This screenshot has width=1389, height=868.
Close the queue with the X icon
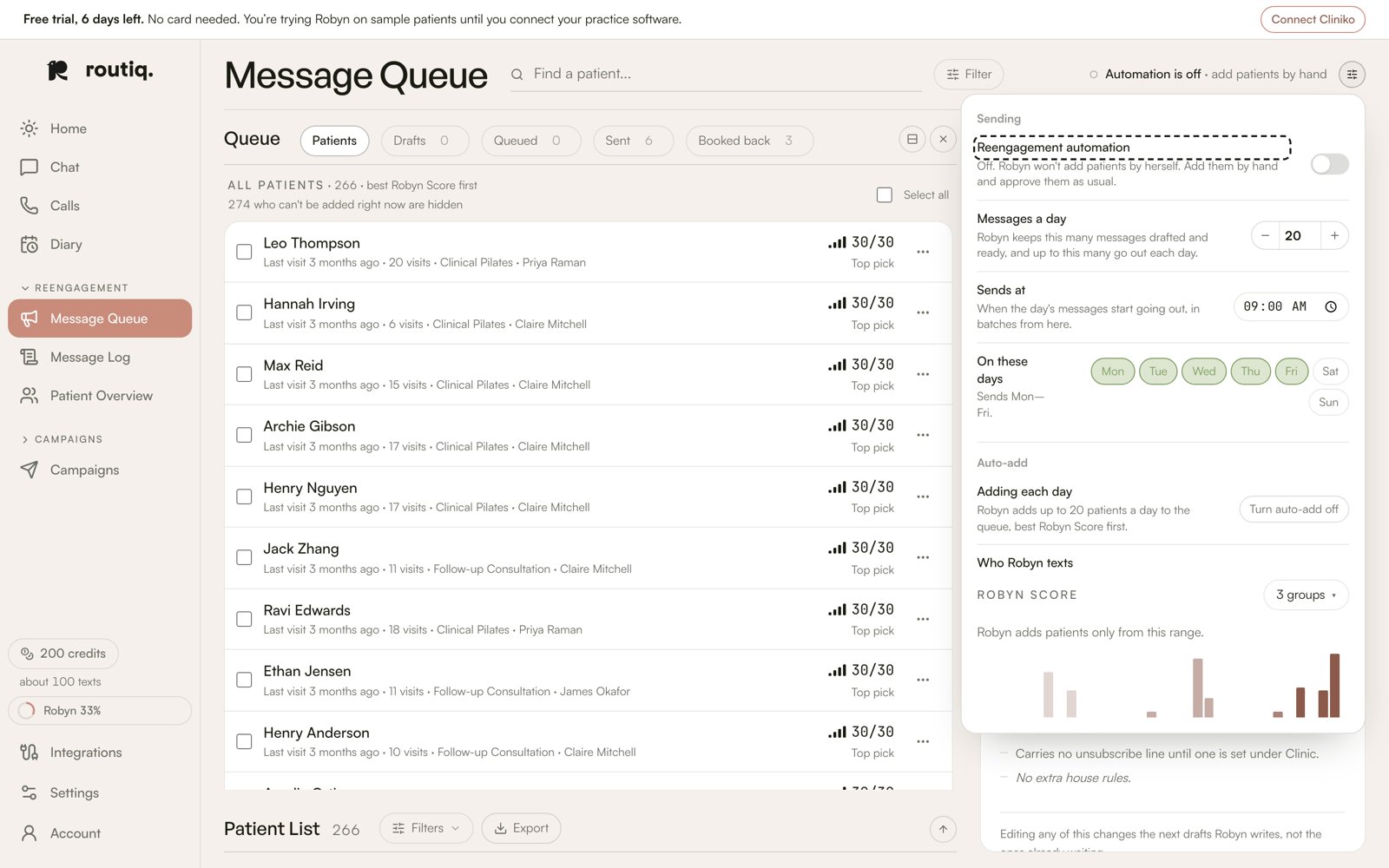944,139
